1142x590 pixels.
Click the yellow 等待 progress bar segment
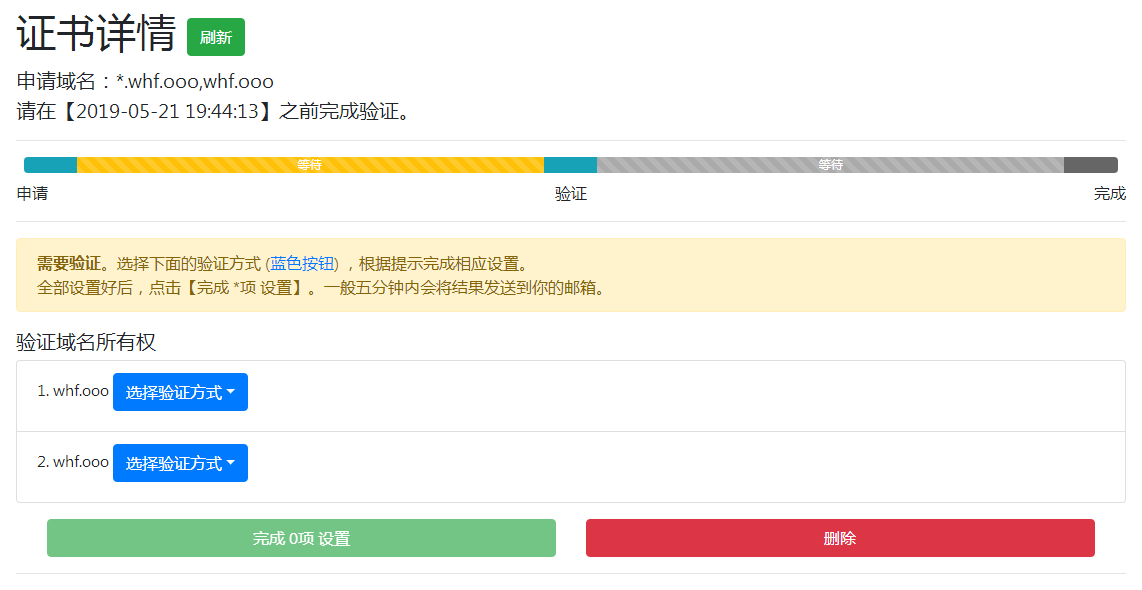(310, 165)
